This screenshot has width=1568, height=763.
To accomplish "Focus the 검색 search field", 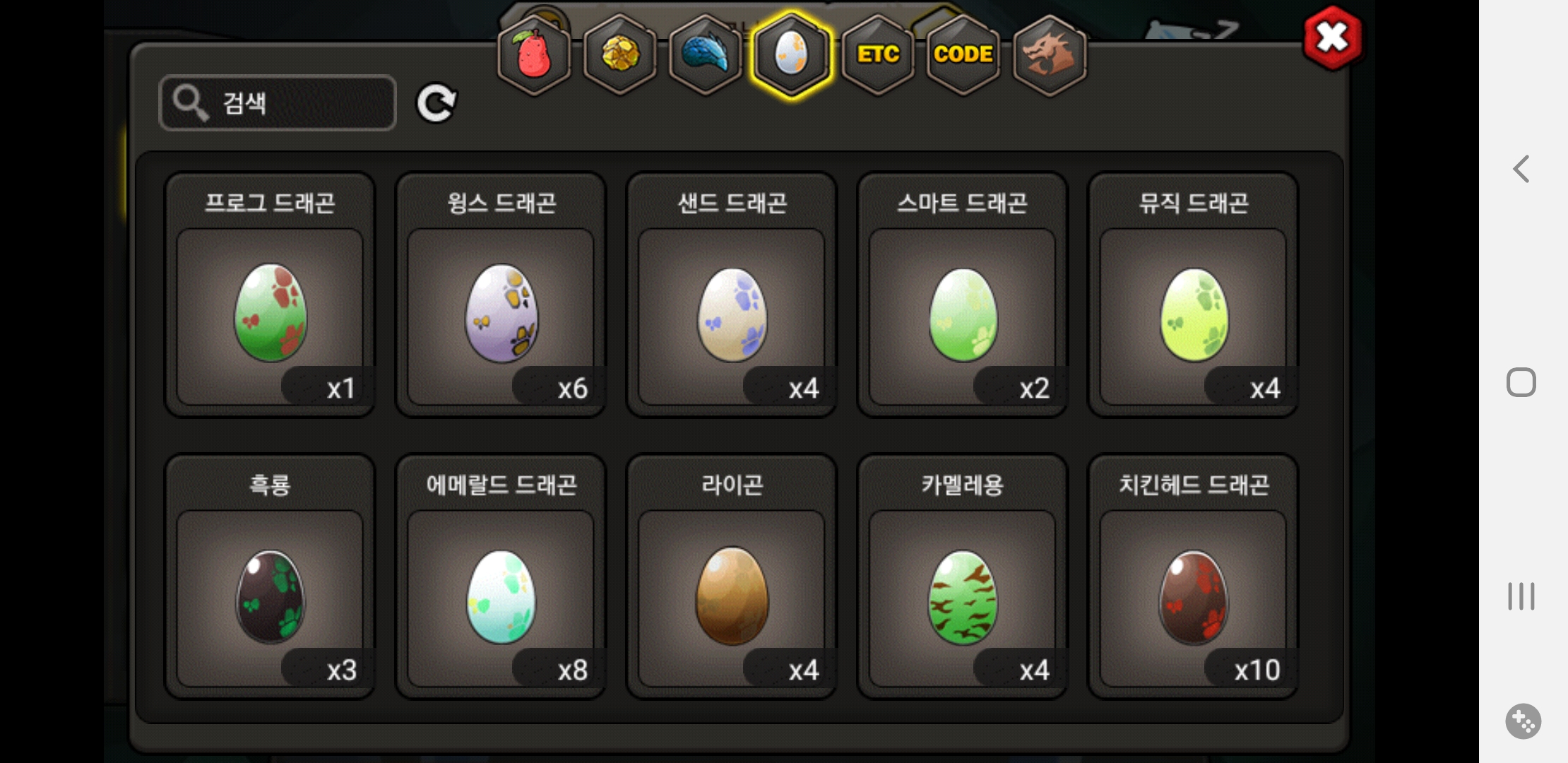I will pyautogui.click(x=278, y=103).
